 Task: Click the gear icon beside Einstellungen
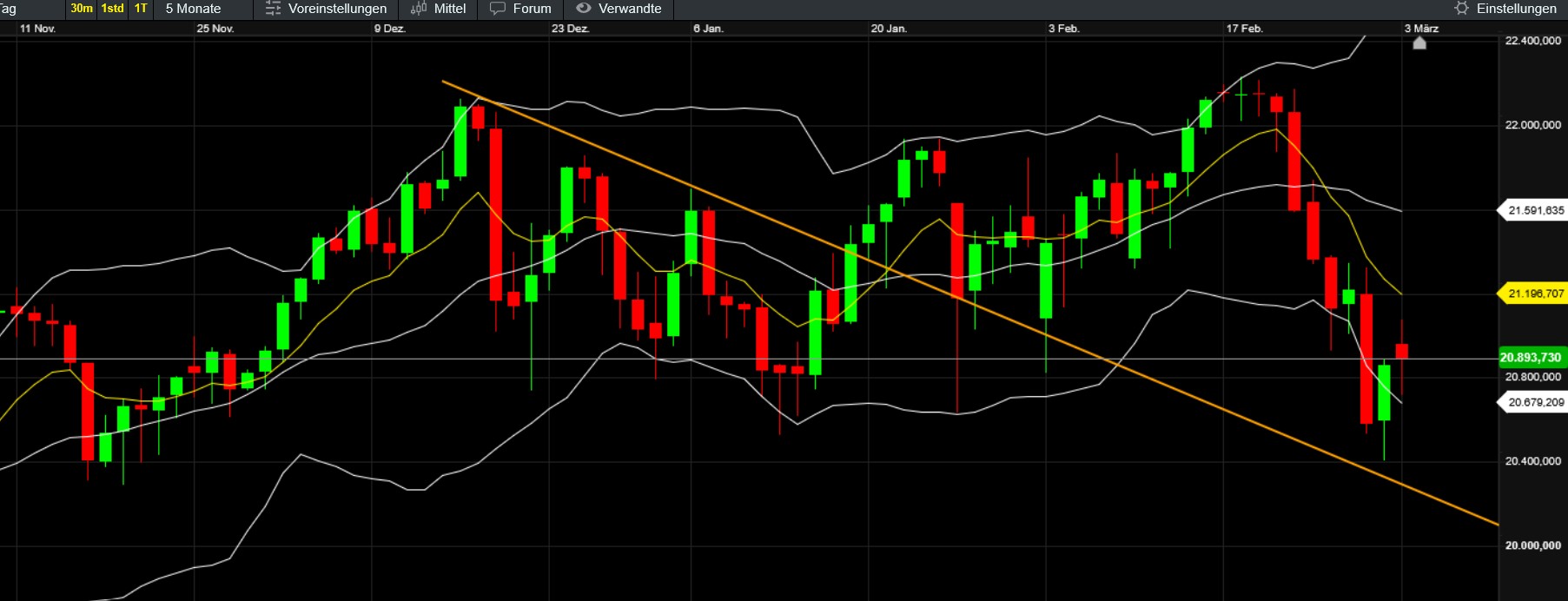(x=1462, y=9)
